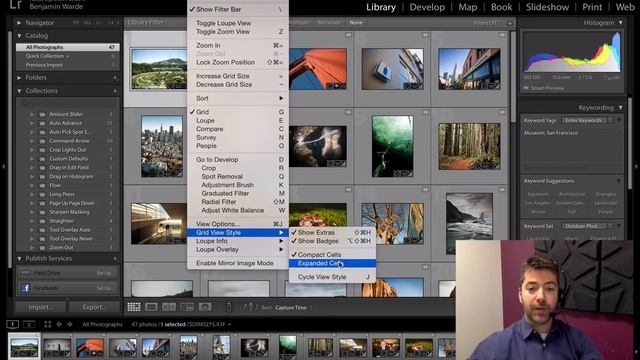Screen dimensions: 640x360
Task: Open the Keyword Set Outdoor Photography dropdown
Action: point(587,226)
